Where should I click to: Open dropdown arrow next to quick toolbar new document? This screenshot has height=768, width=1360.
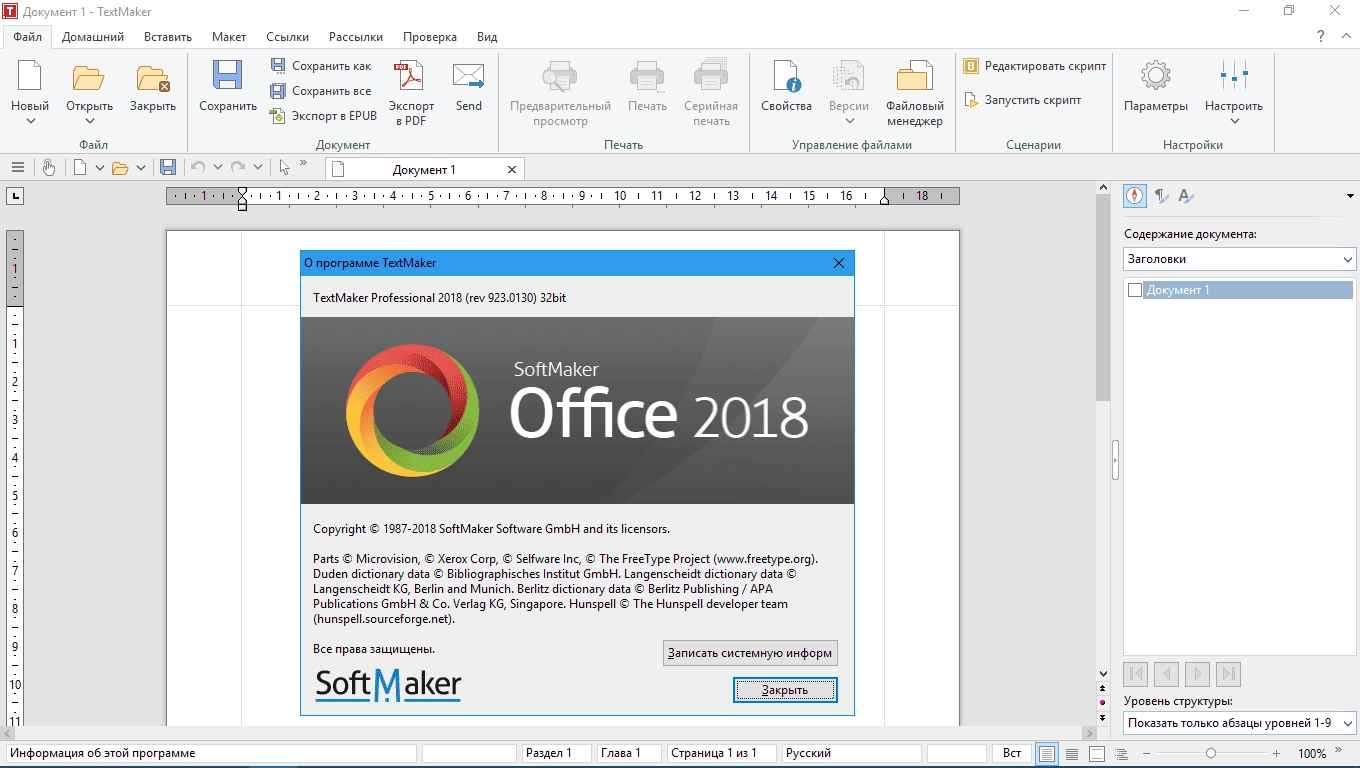click(x=99, y=168)
